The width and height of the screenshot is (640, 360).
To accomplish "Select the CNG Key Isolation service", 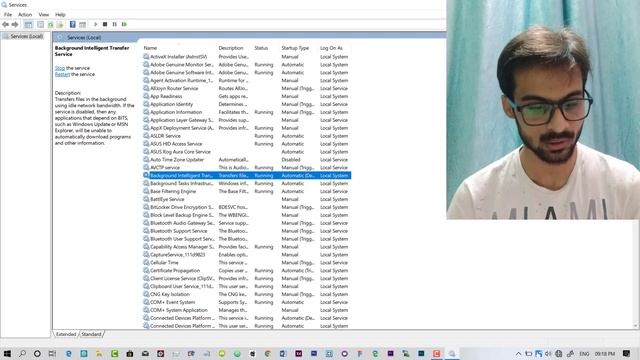I will (247, 294).
